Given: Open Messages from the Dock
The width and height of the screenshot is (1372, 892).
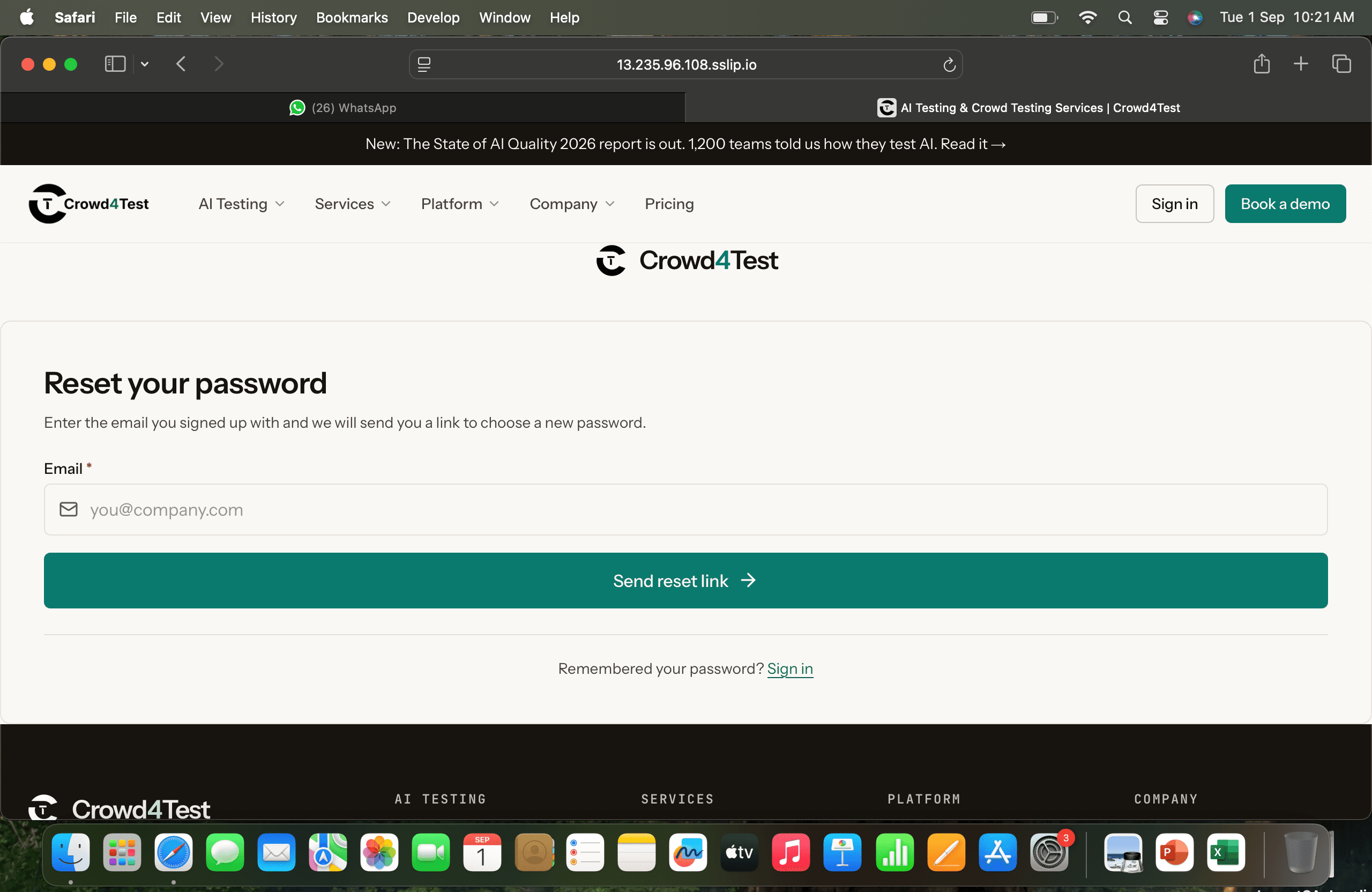Looking at the screenshot, I should click(225, 852).
